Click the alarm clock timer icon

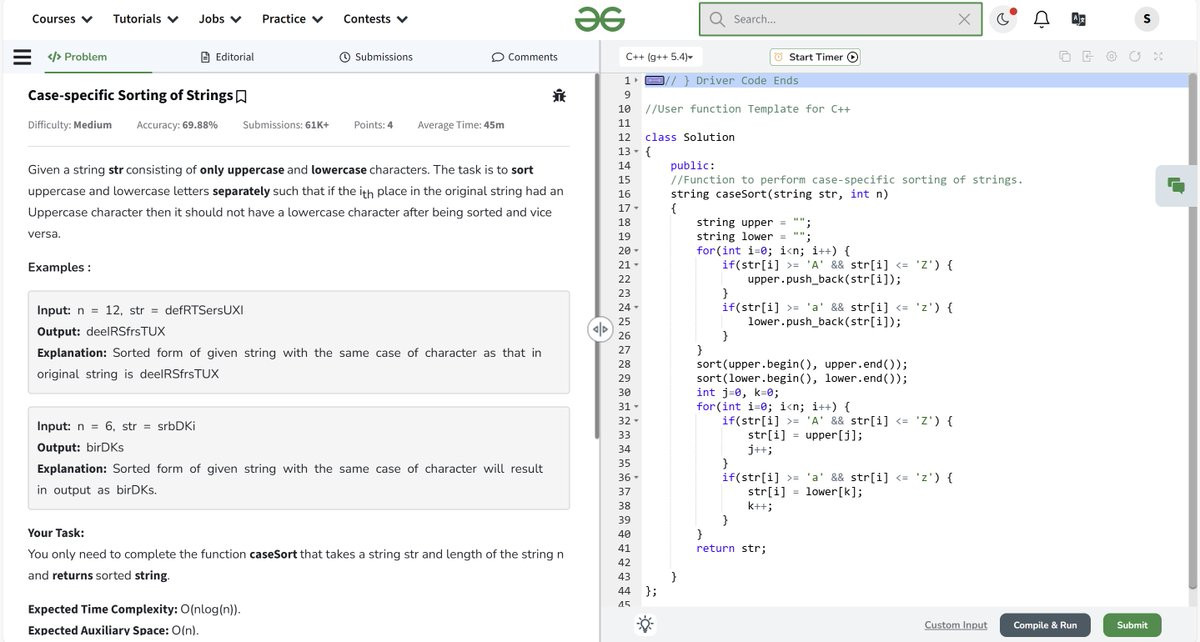coord(780,57)
